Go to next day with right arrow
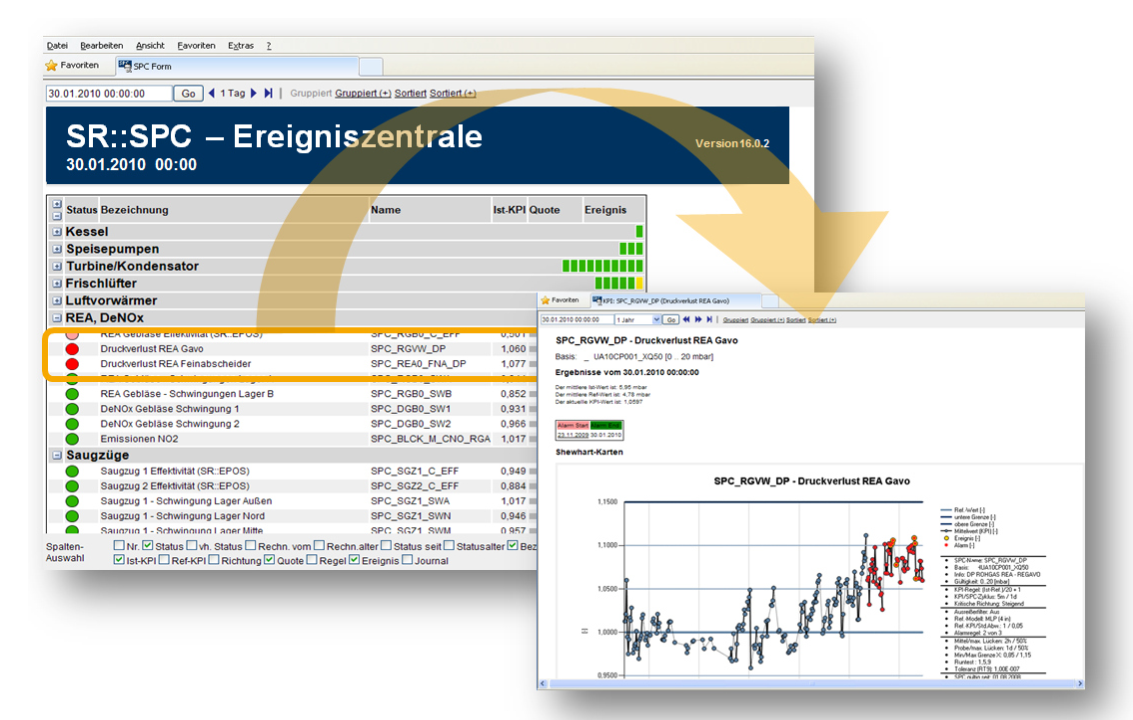The height and width of the screenshot is (720, 1133). (254, 93)
